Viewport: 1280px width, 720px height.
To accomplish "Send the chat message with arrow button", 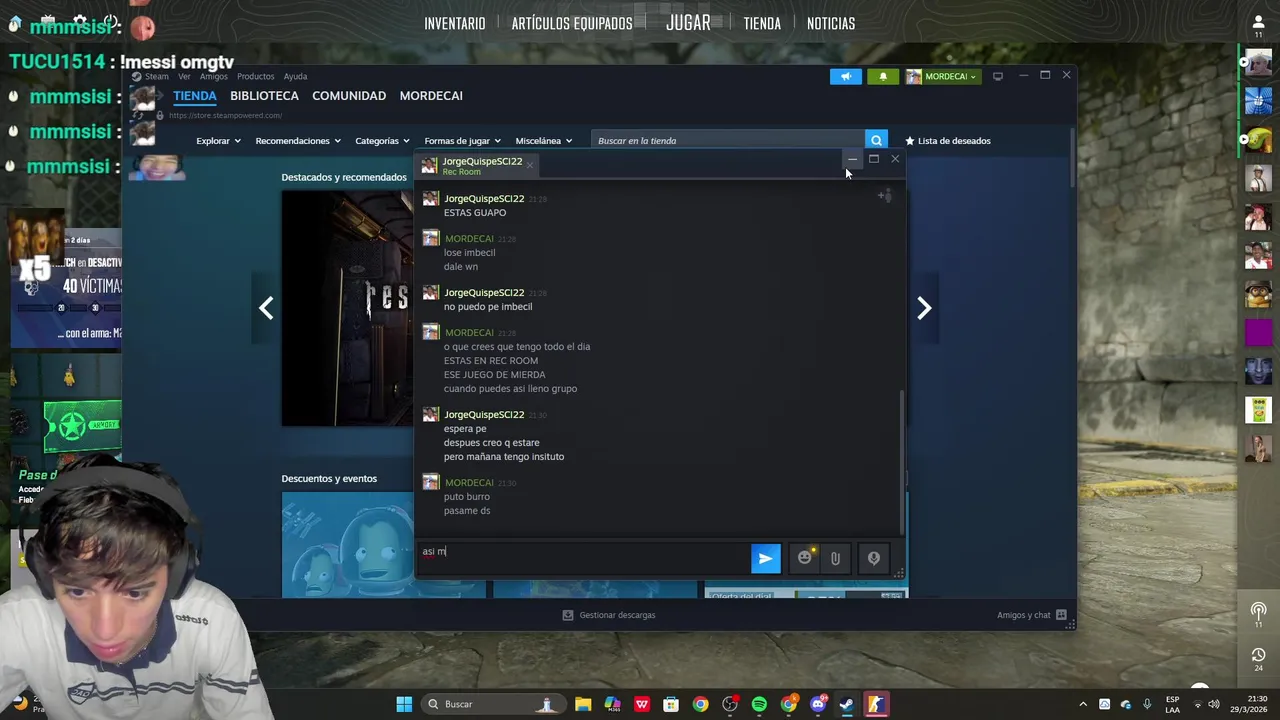I will click(765, 559).
